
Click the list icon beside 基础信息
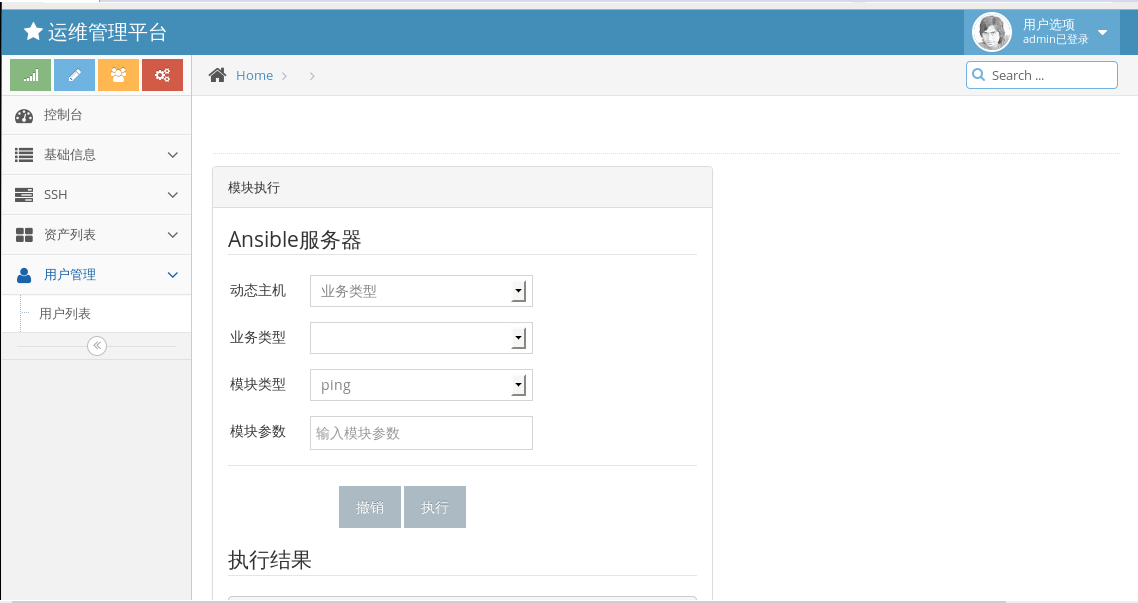point(24,155)
